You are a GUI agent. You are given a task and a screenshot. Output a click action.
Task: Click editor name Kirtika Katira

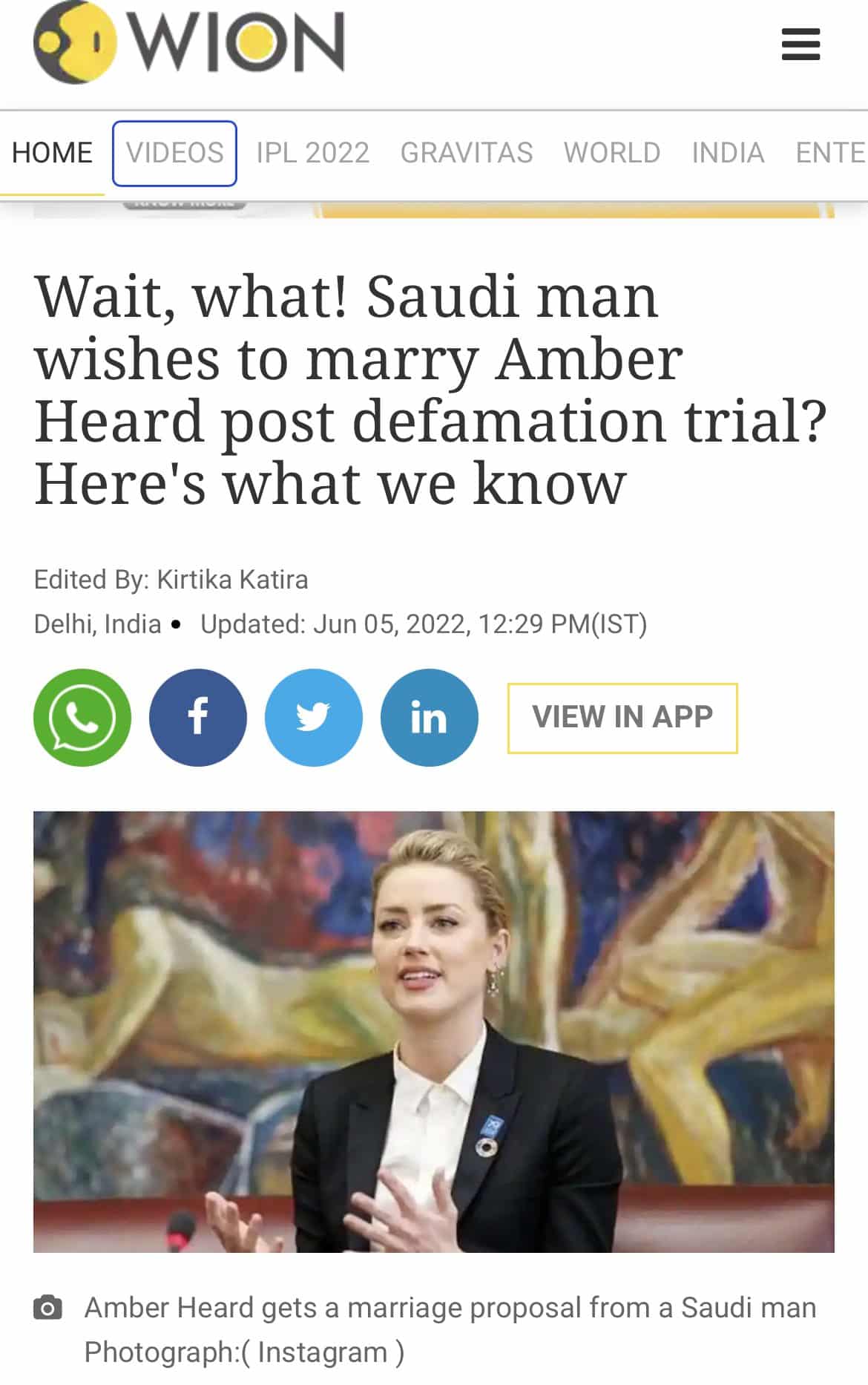coord(232,580)
